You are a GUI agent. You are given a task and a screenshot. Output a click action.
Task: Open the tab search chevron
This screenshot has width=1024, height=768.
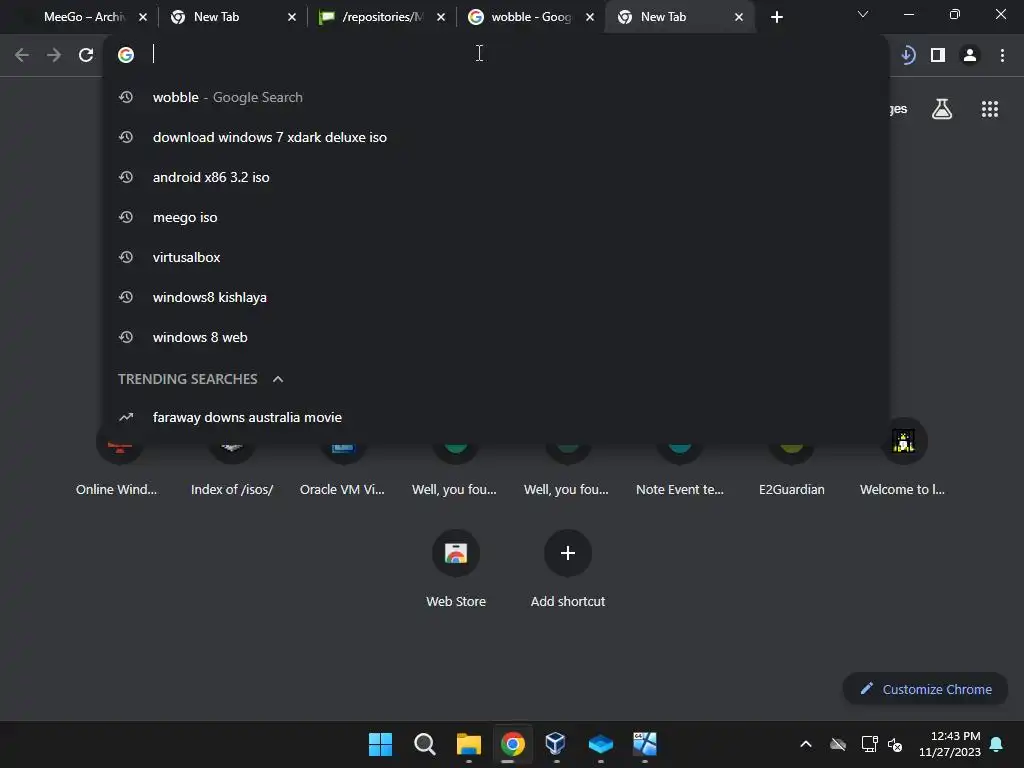pyautogui.click(x=863, y=14)
